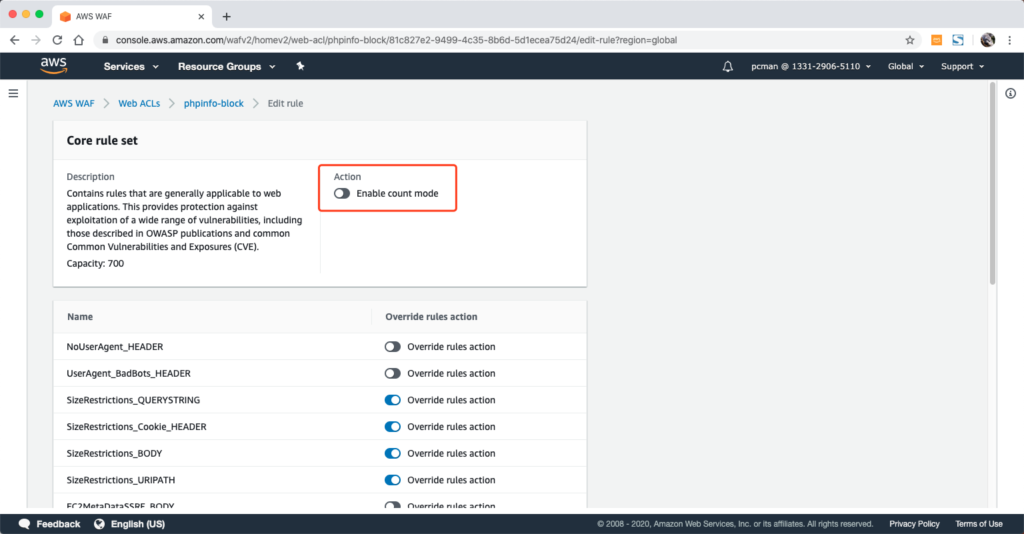Open the Global region selector
Viewport: 1024px width, 534px height.
tap(905, 67)
